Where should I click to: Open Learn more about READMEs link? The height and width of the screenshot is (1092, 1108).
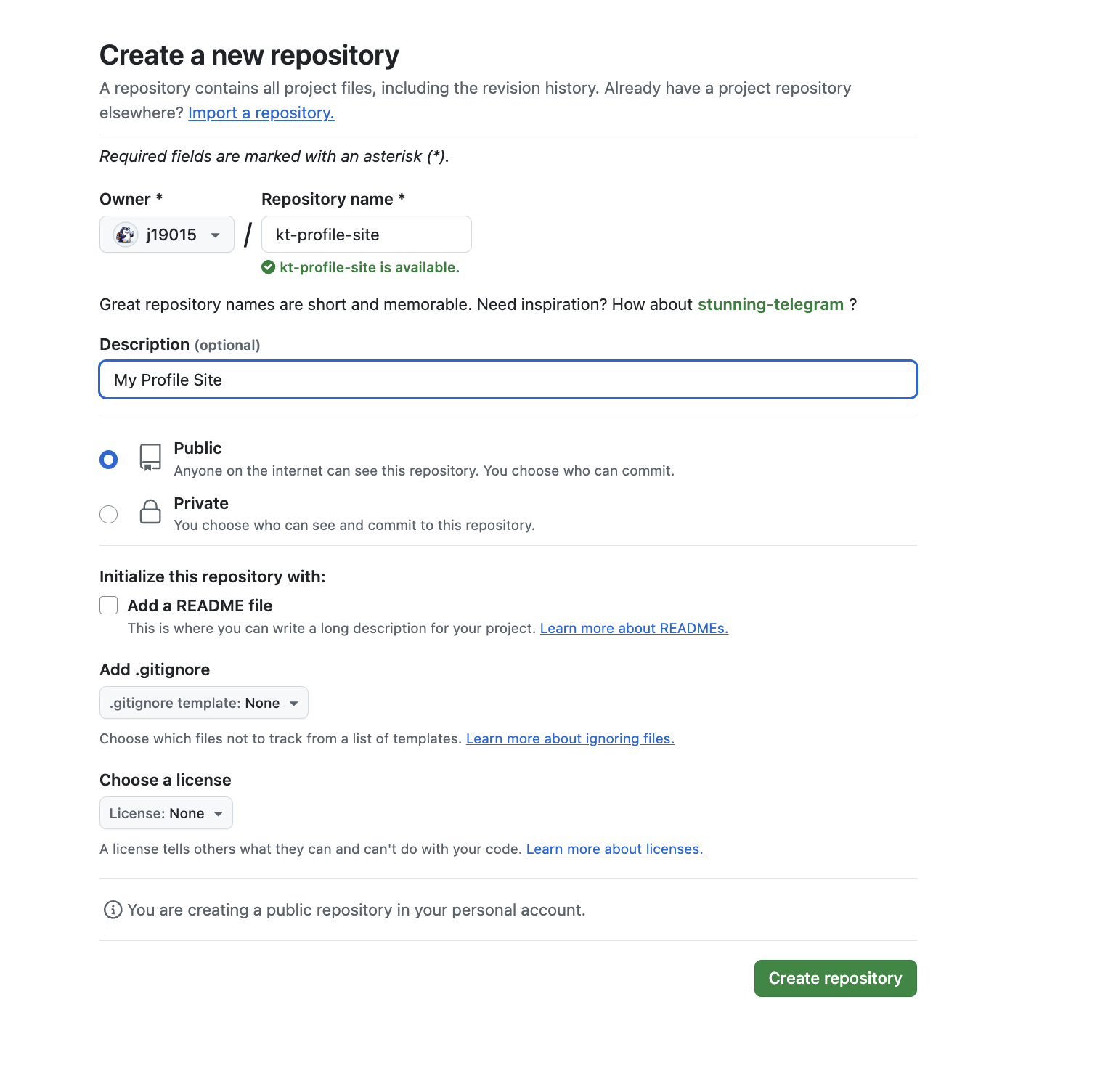coord(634,629)
